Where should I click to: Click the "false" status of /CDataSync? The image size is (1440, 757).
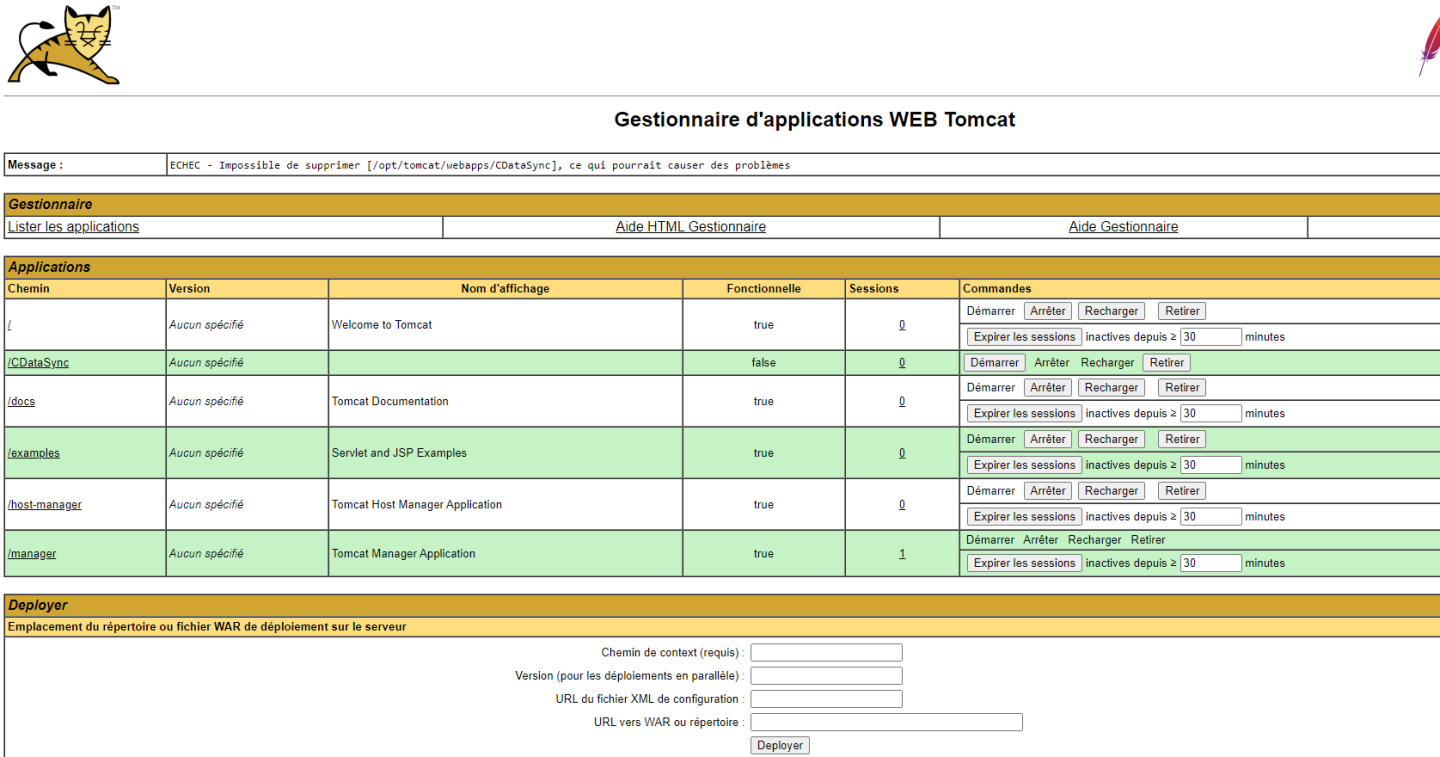tap(764, 363)
